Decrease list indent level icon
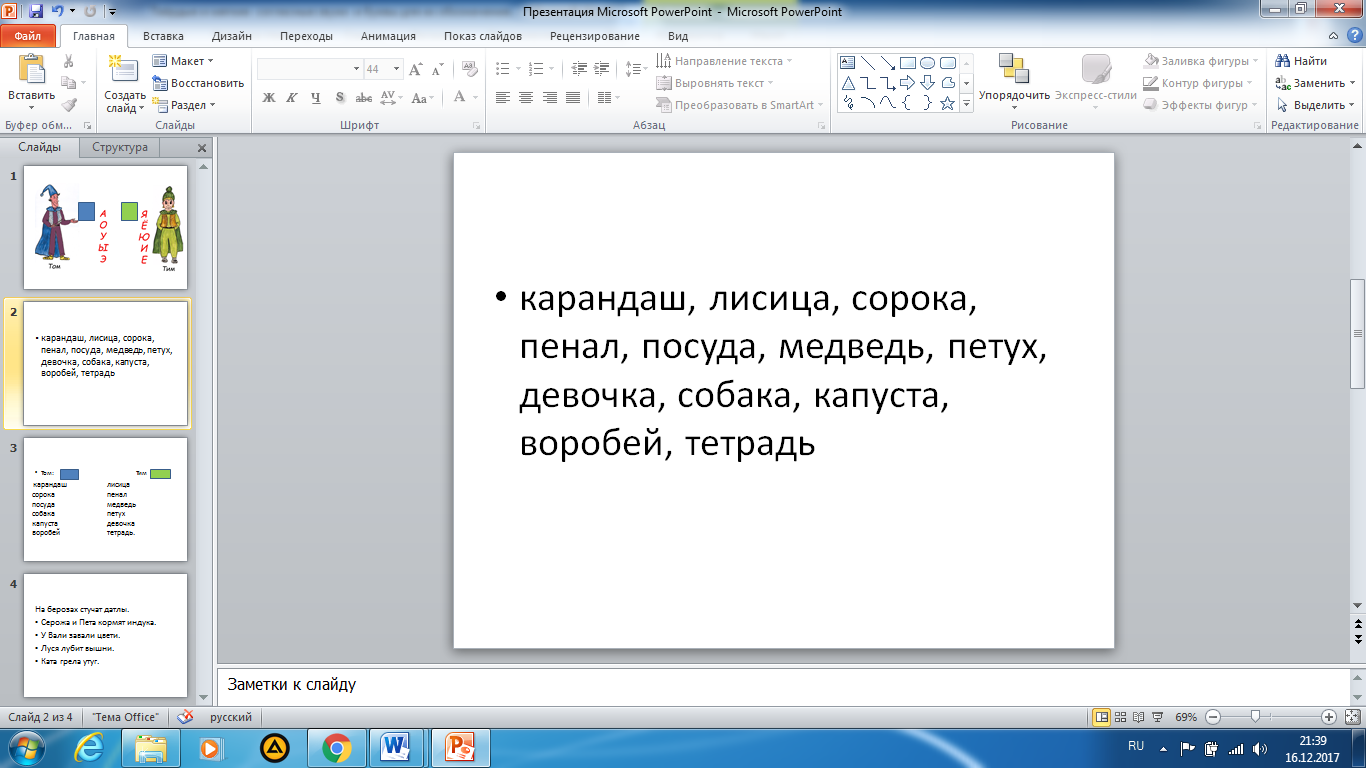 [x=579, y=69]
